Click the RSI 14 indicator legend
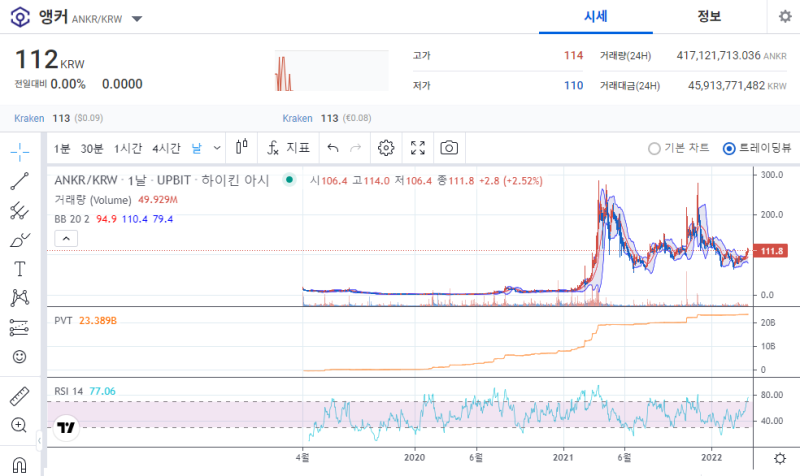 68,391
